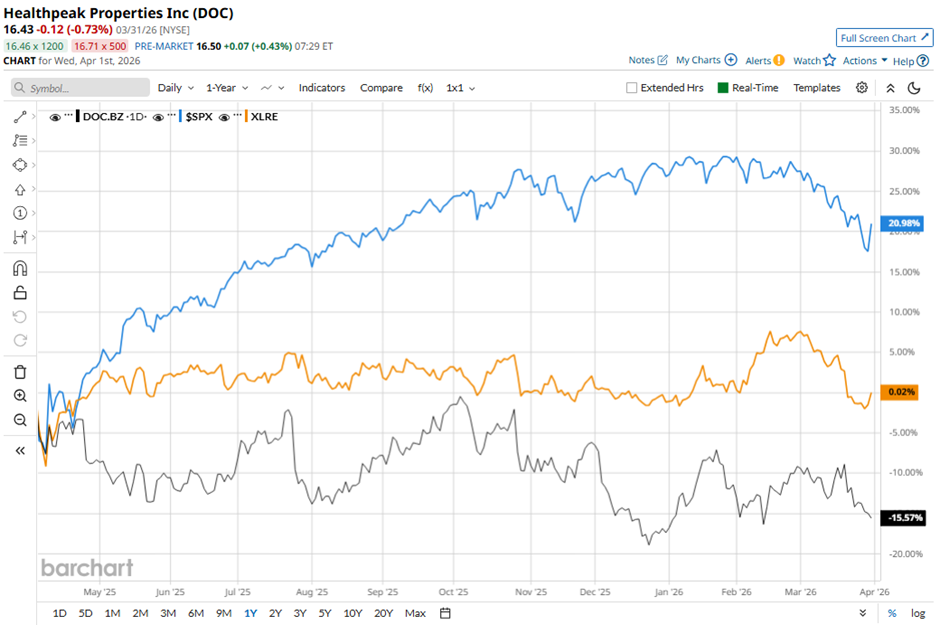Open the date range calendar icon
Viewport: 940px width, 625px height.
coord(445,613)
